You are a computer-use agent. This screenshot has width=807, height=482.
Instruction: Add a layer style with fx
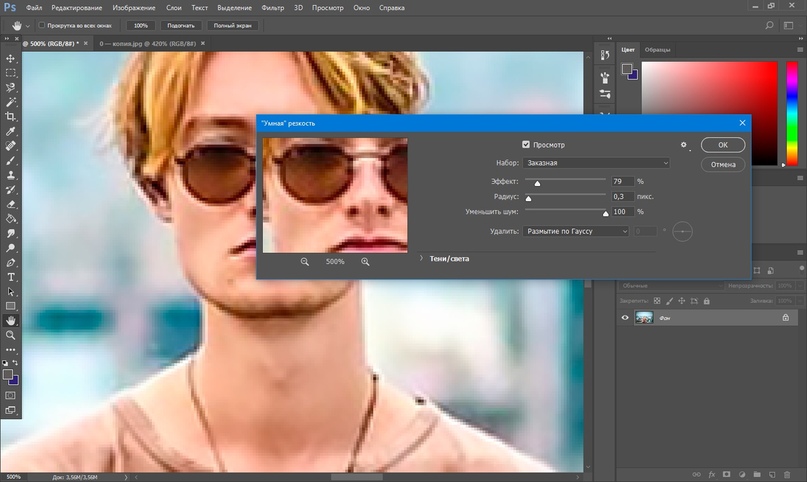point(712,474)
